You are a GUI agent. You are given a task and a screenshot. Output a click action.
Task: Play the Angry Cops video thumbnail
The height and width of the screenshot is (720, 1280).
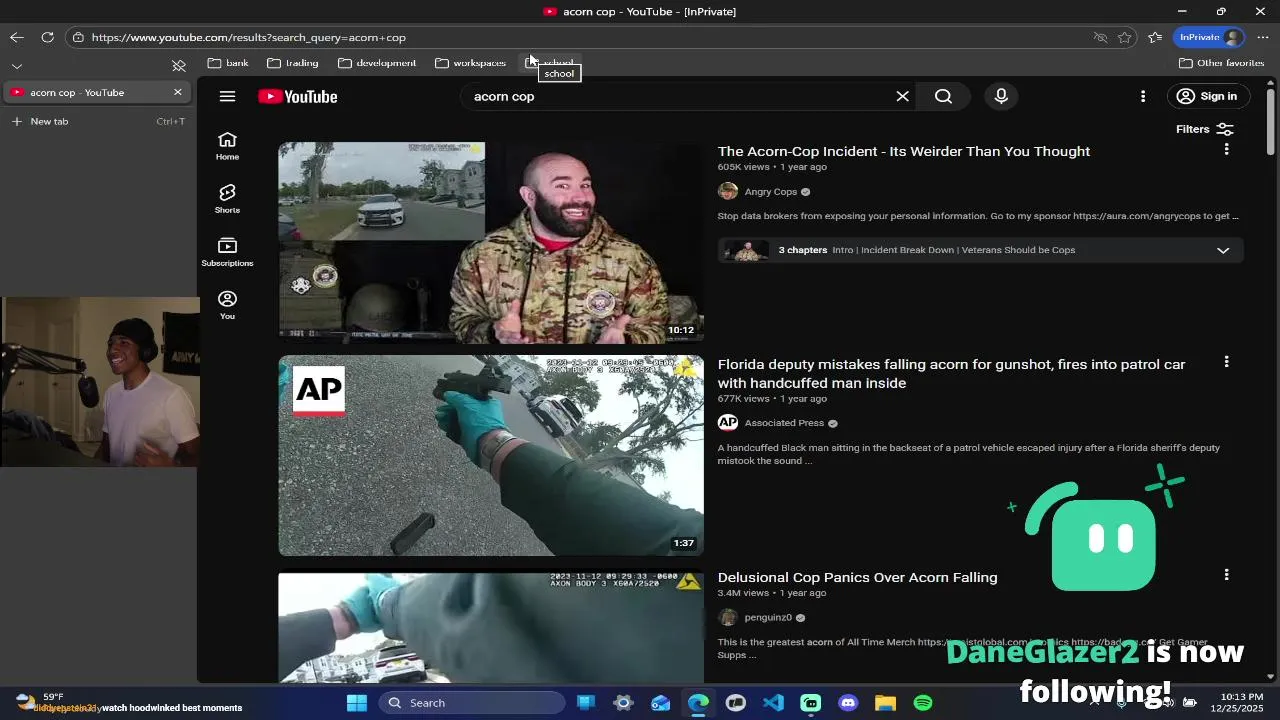(491, 242)
